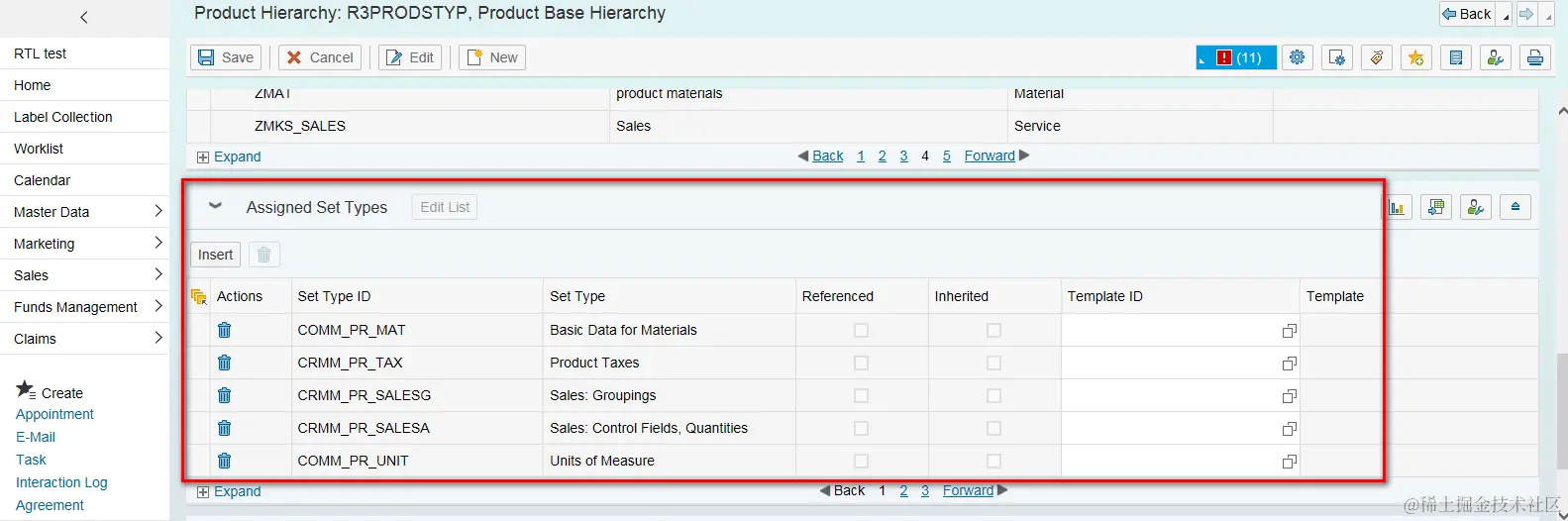Toggle Inherited checkbox for COMM_PR_MAT
Screen dimensions: 1568x521
click(x=993, y=330)
